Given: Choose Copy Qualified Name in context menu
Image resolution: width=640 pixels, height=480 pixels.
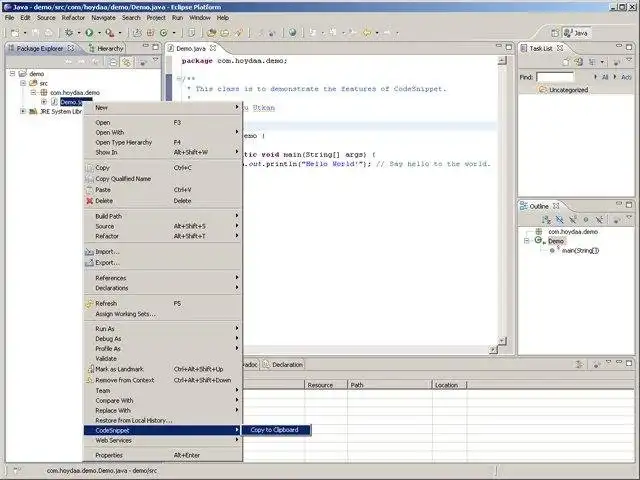Looking at the screenshot, I should (123, 179).
